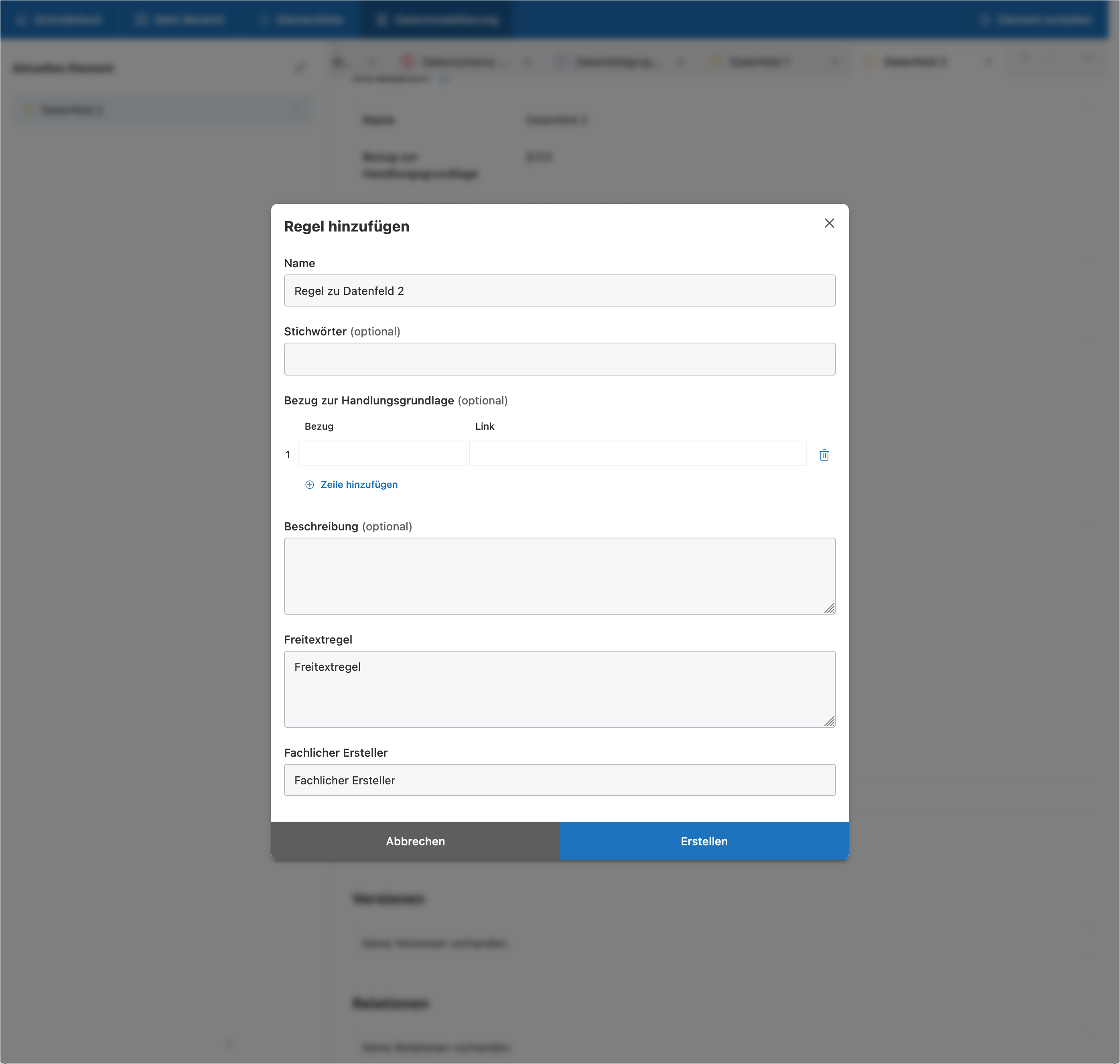The width and height of the screenshot is (1120, 1064).
Task: Switch to the Mein Bereich tab
Action: [181, 20]
